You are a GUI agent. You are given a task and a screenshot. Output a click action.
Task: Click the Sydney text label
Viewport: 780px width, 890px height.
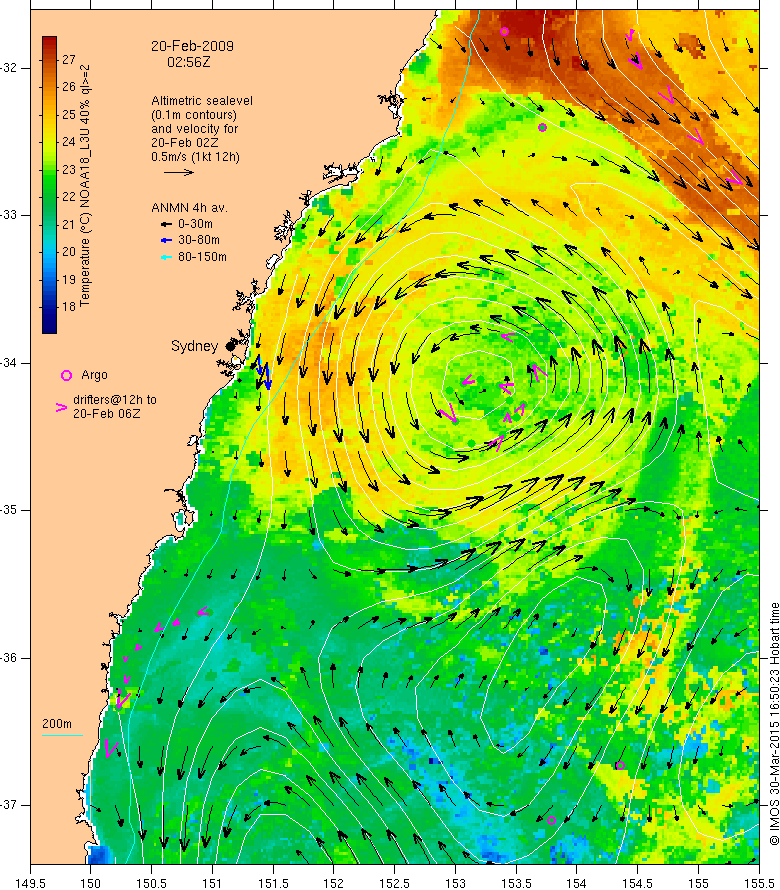(194, 346)
